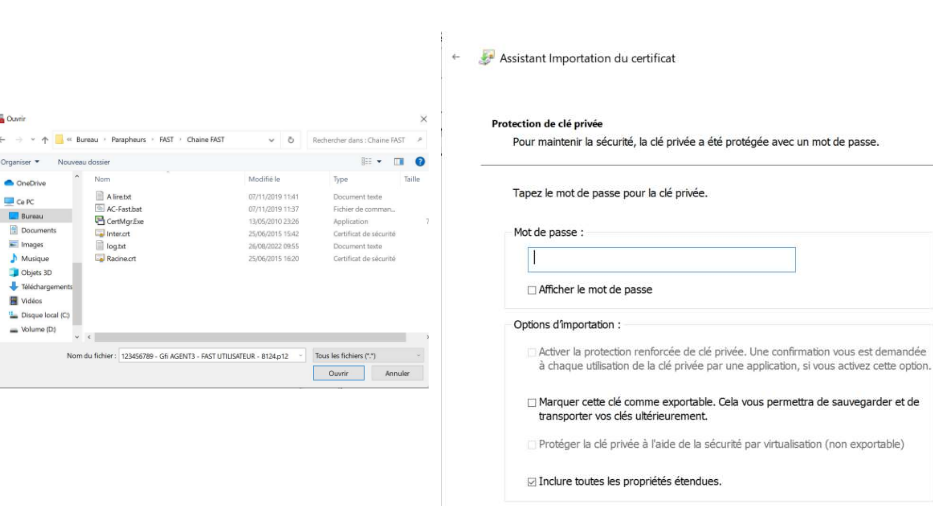Uncheck Inclure toutes les propriétés étendues
Viewport: 933px width, 506px height.
click(532, 482)
